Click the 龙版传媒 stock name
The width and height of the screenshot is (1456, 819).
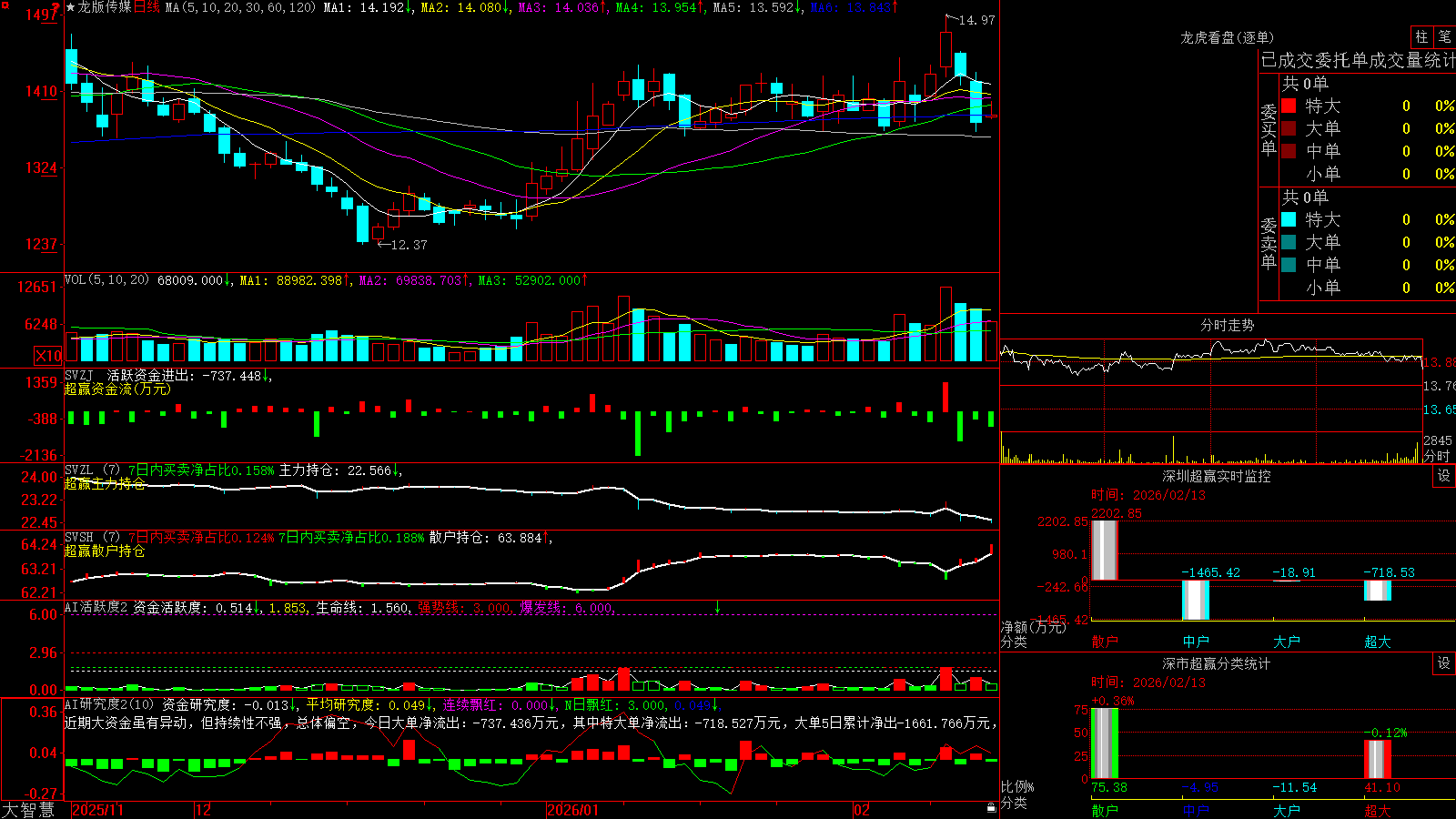pos(105,7)
